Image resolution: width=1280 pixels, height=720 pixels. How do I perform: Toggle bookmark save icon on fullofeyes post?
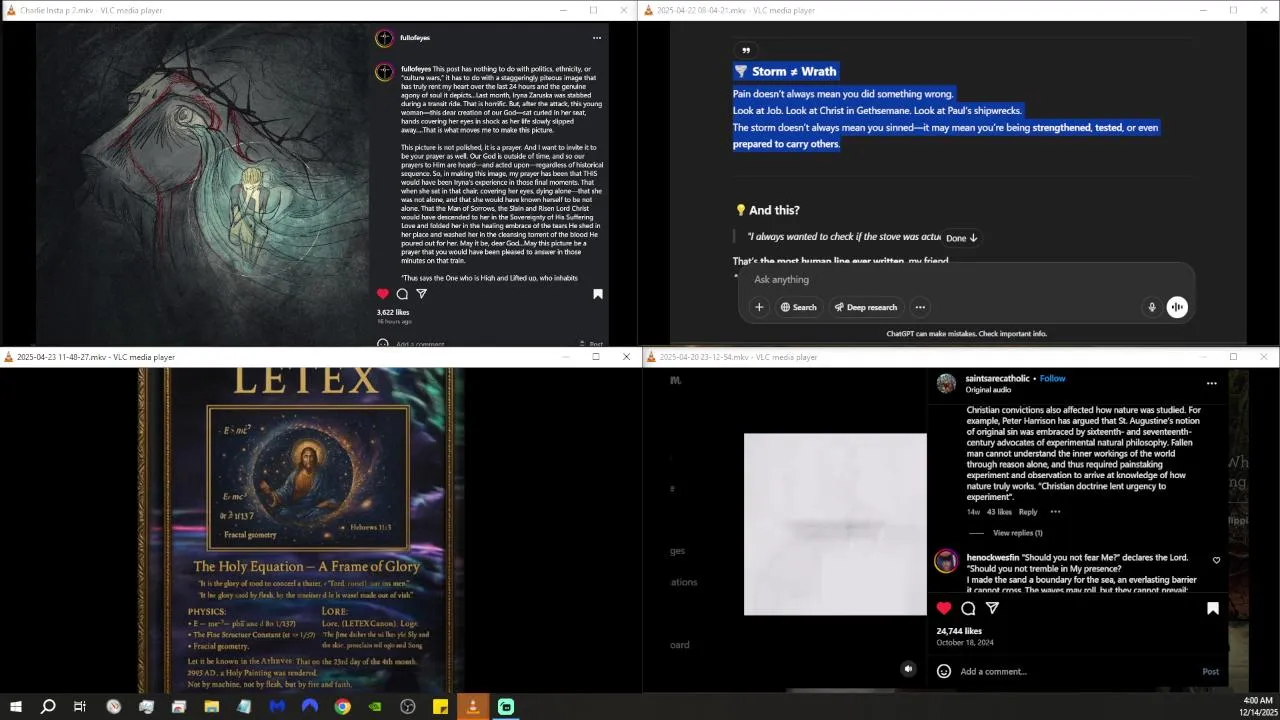point(598,294)
